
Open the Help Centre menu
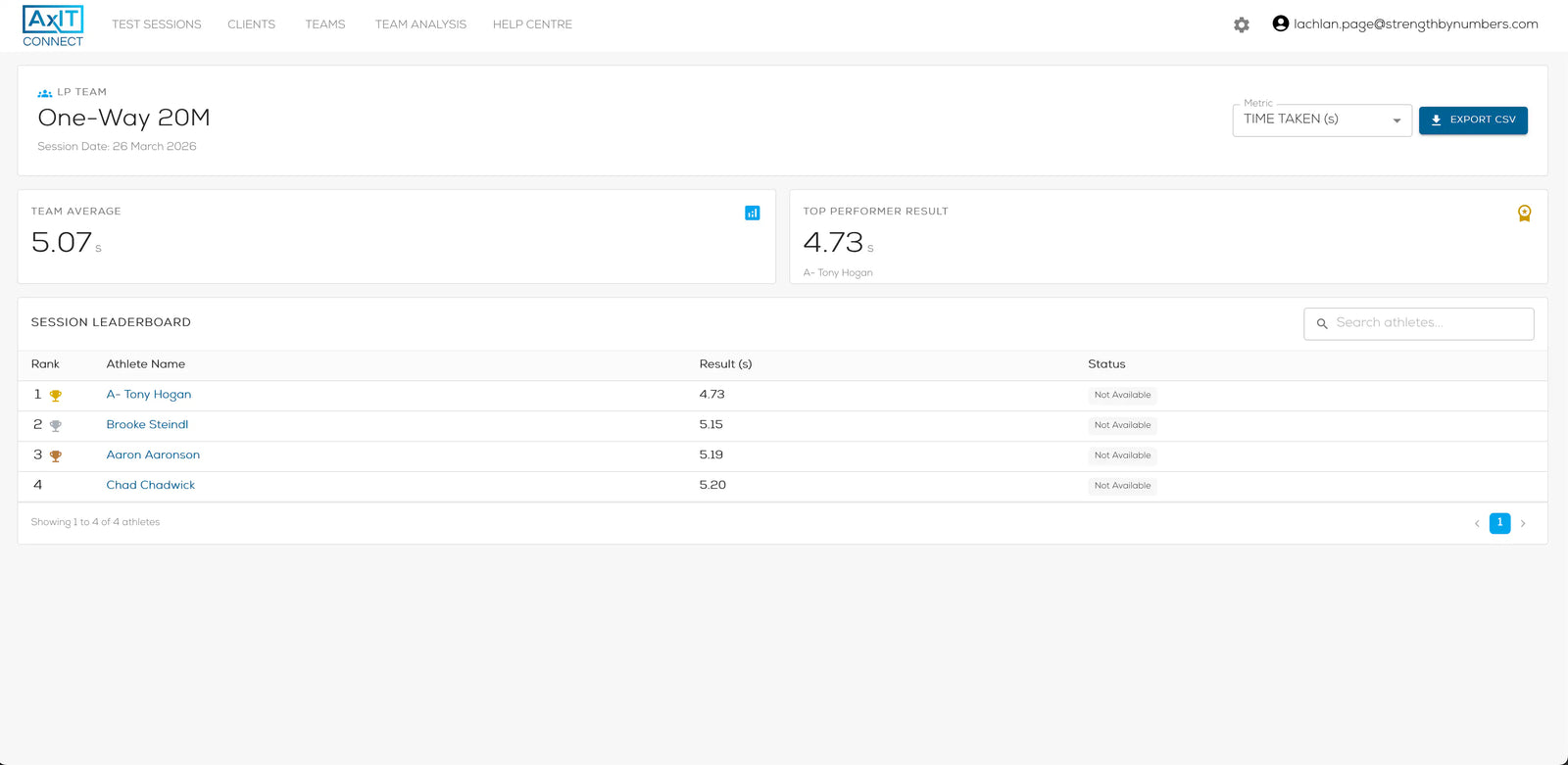click(x=532, y=24)
